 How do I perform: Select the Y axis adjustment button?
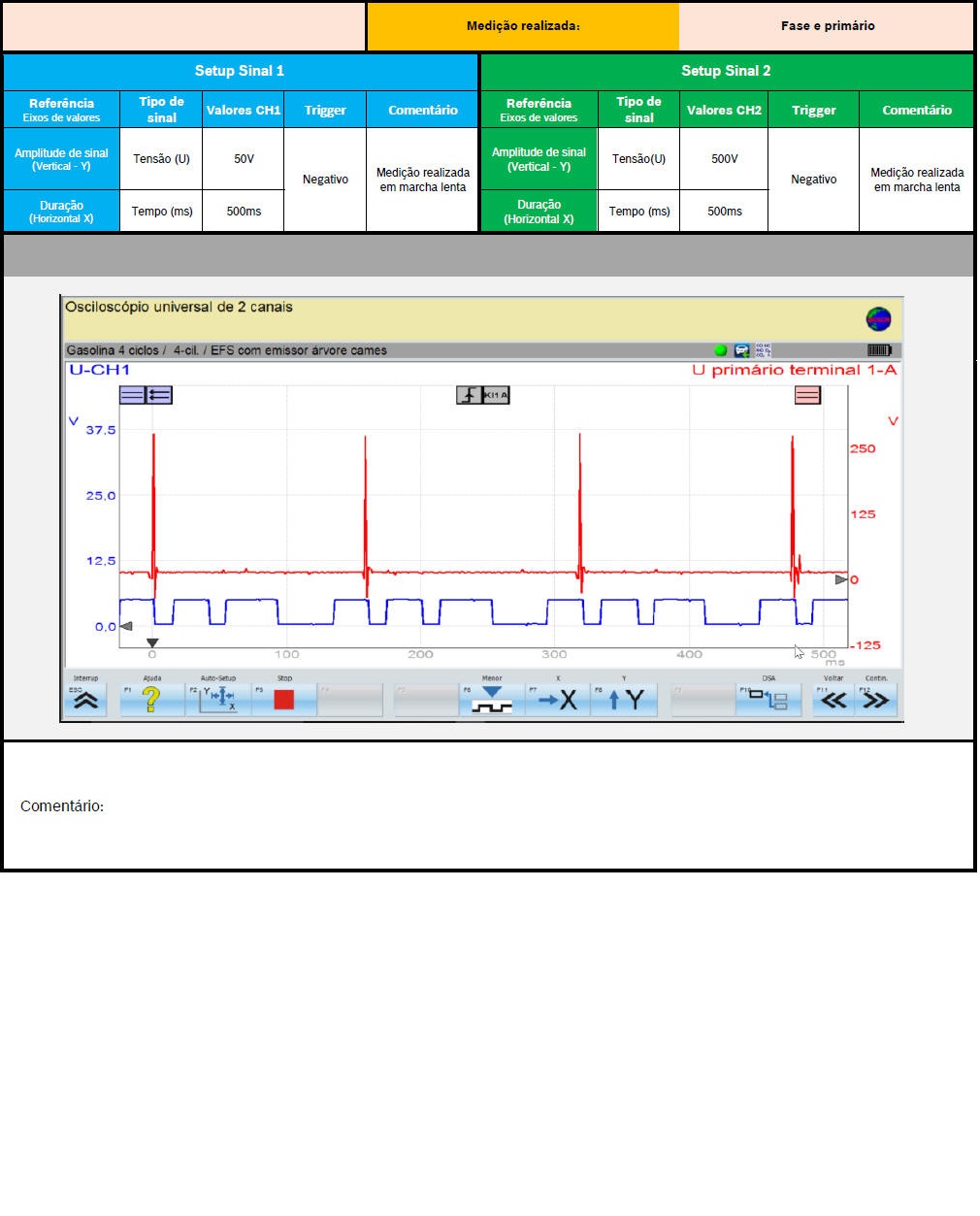(x=625, y=700)
